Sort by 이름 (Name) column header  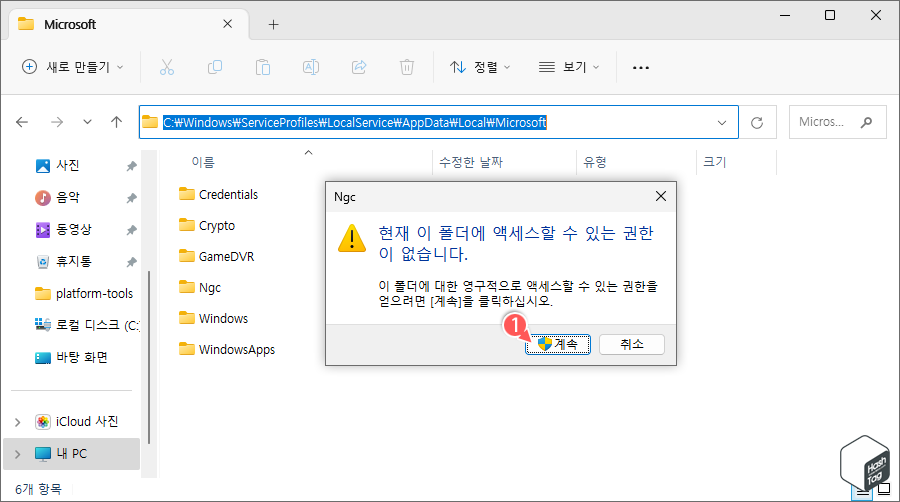(203, 162)
